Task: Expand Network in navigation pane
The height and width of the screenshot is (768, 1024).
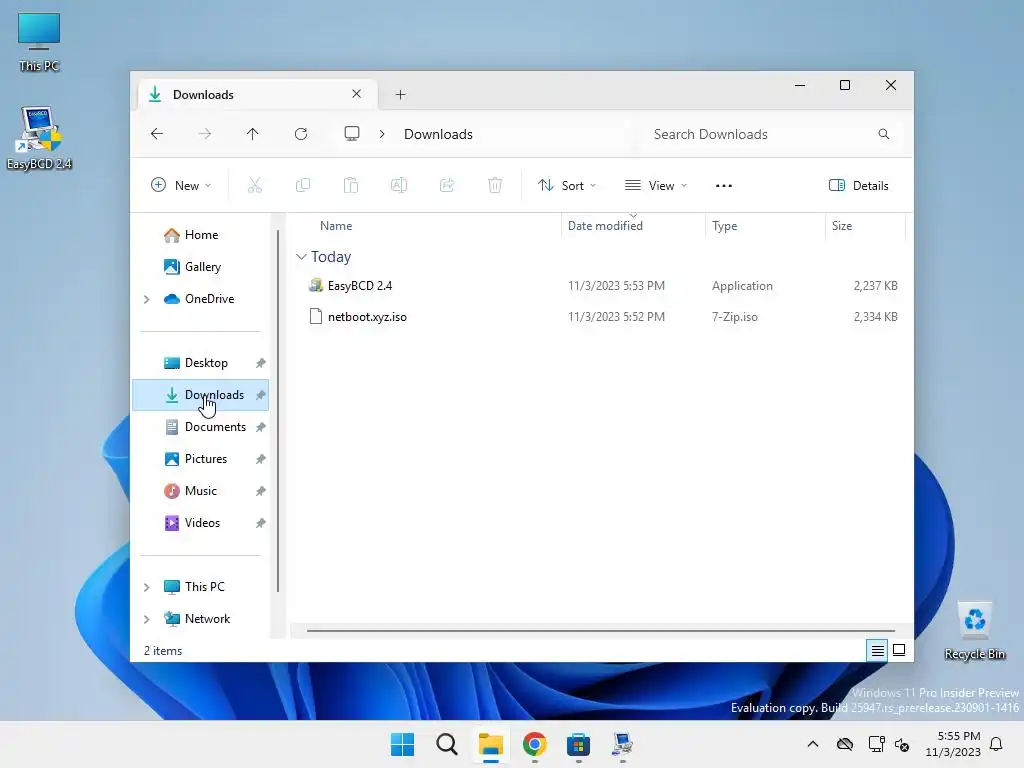Action: (146, 619)
